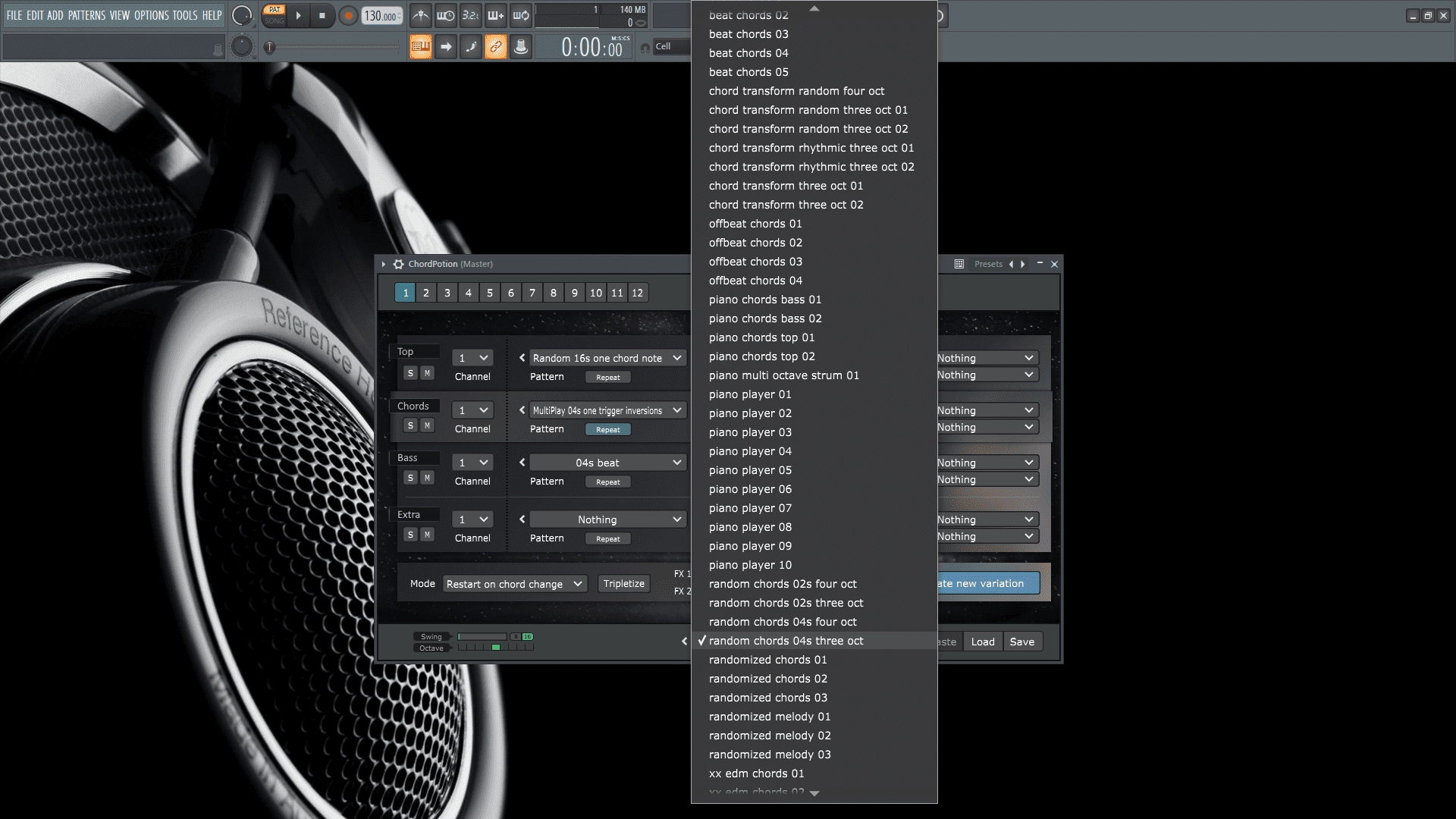
Task: Open Top track Channel dropdown
Action: point(472,358)
